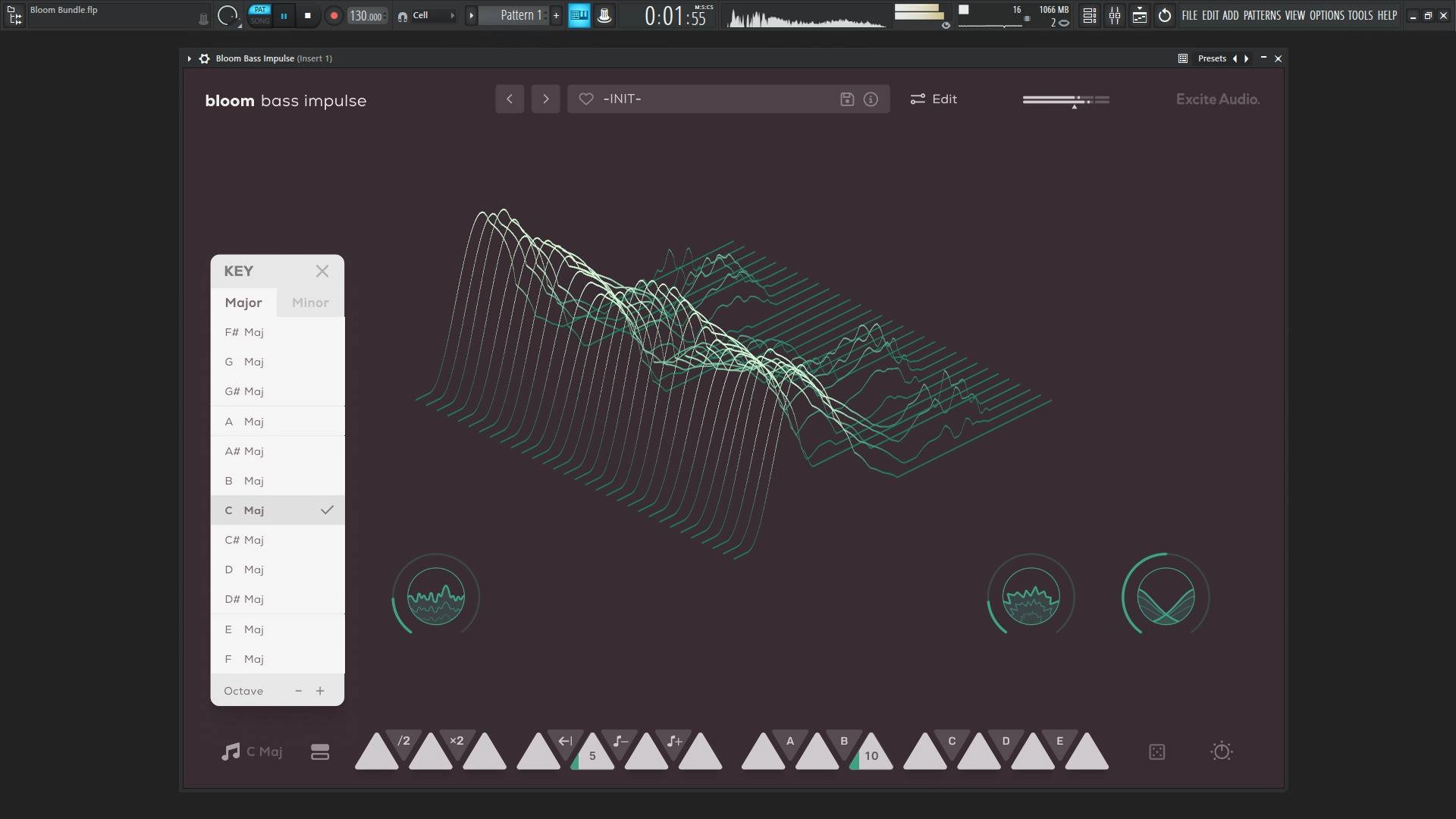Viewport: 1456px width, 819px height.
Task: Open the EDIT menu
Action: point(1210,15)
